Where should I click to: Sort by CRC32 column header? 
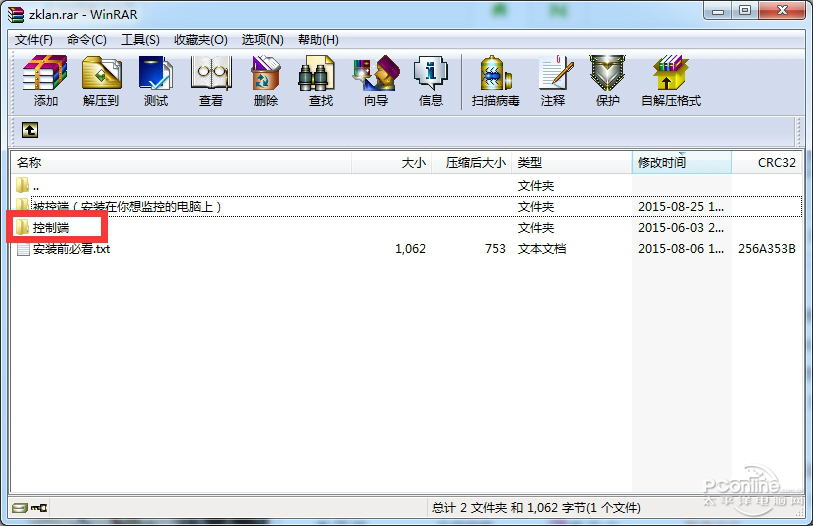click(x=766, y=163)
